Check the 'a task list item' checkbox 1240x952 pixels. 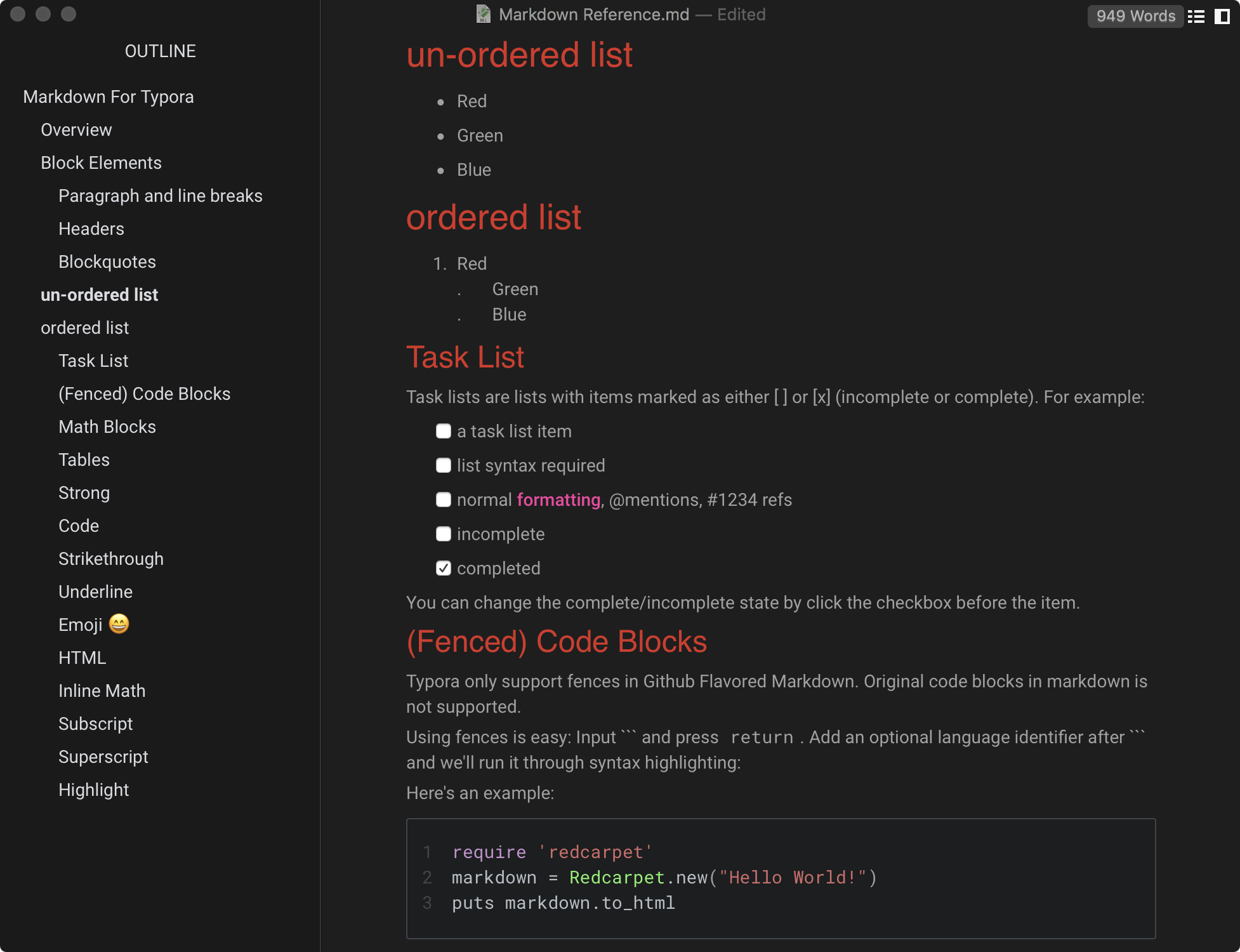point(444,432)
